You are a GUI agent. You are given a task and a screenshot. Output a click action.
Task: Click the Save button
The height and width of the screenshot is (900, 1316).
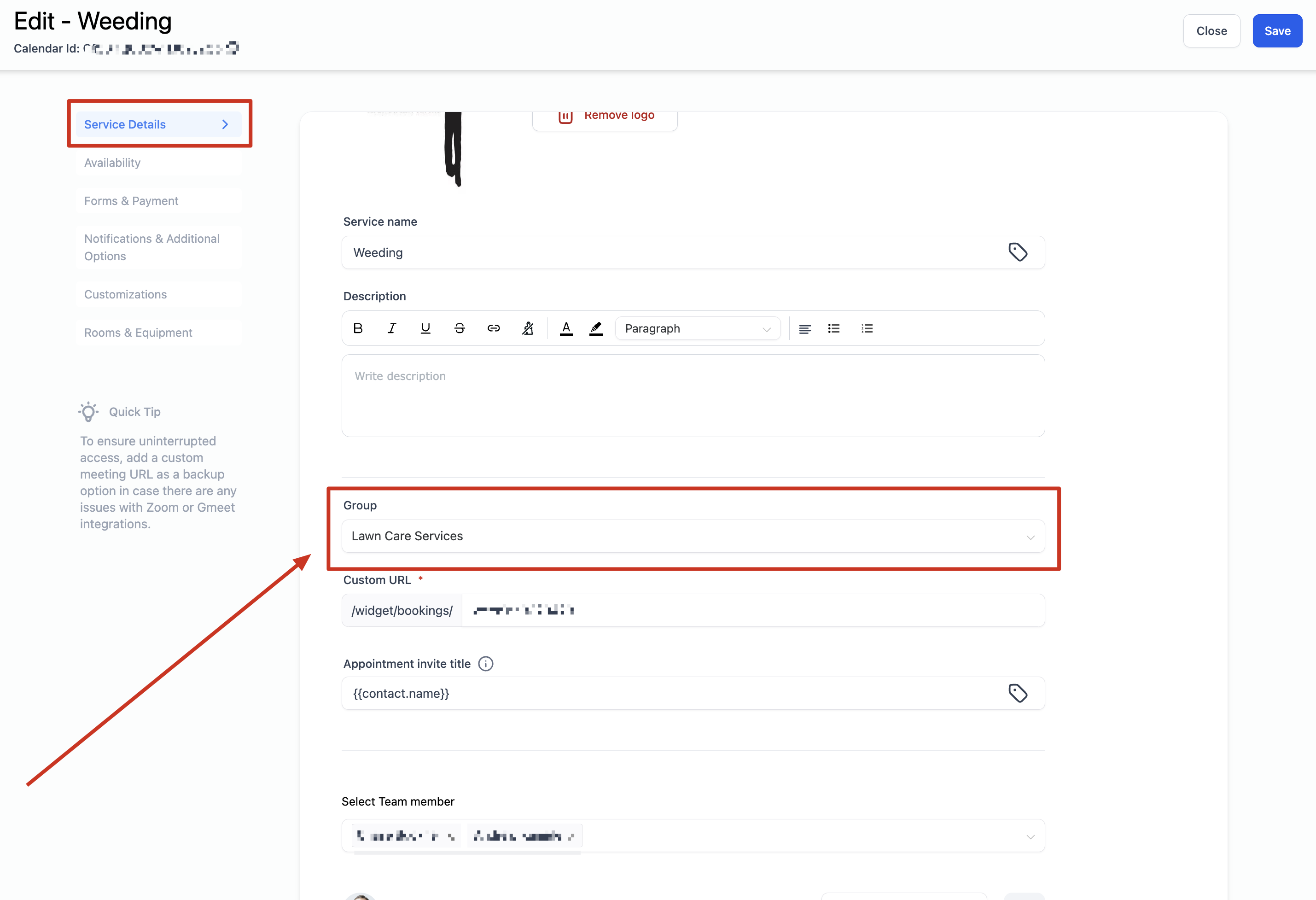pos(1277,31)
